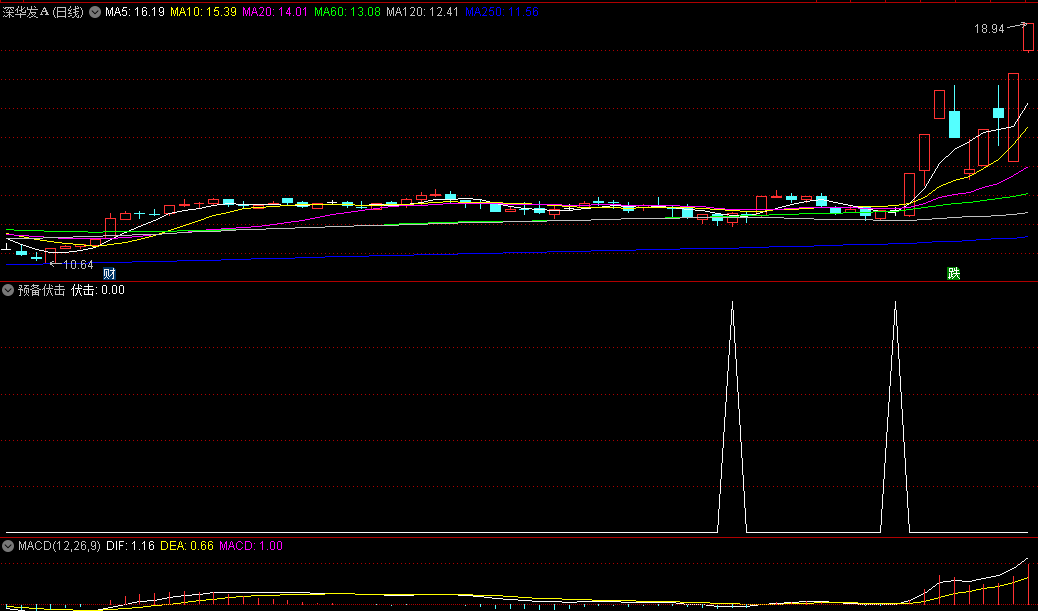Click the 预备伏击 indicator name
The width and height of the screenshot is (1038, 611).
click(x=41, y=290)
